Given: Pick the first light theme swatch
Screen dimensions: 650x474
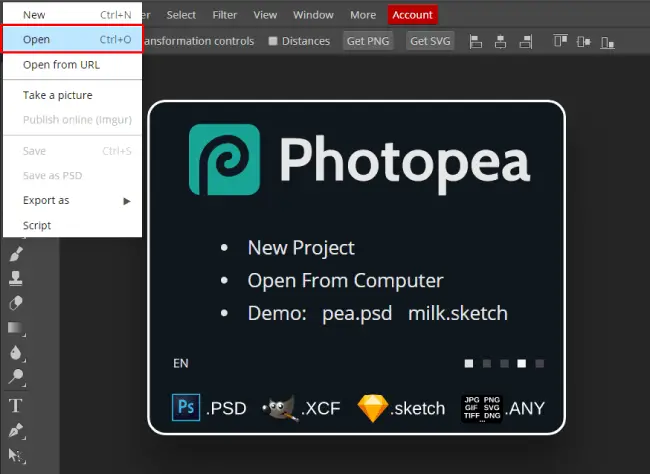Looking at the screenshot, I should tap(469, 363).
